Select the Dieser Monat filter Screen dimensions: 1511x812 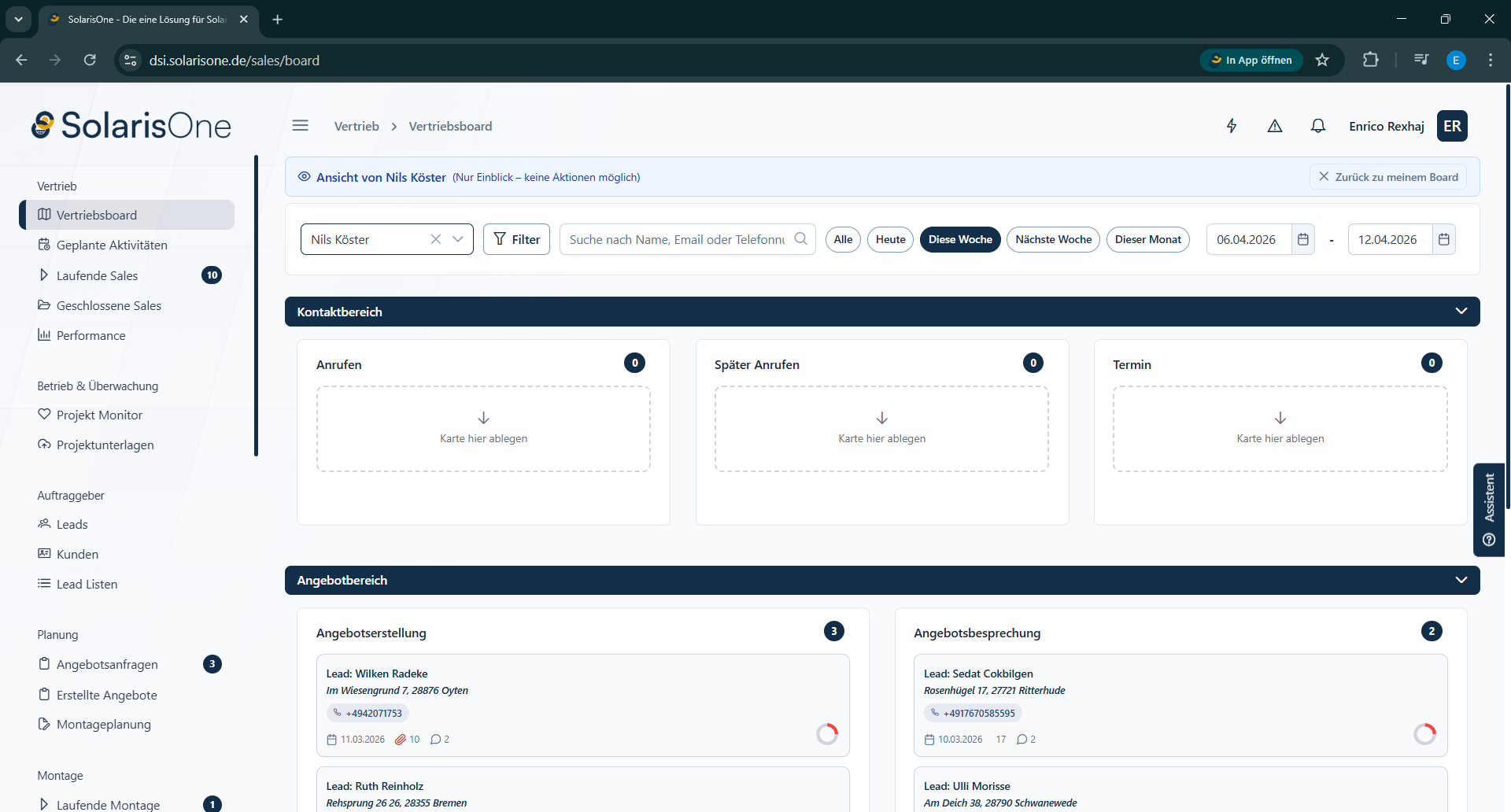1147,239
